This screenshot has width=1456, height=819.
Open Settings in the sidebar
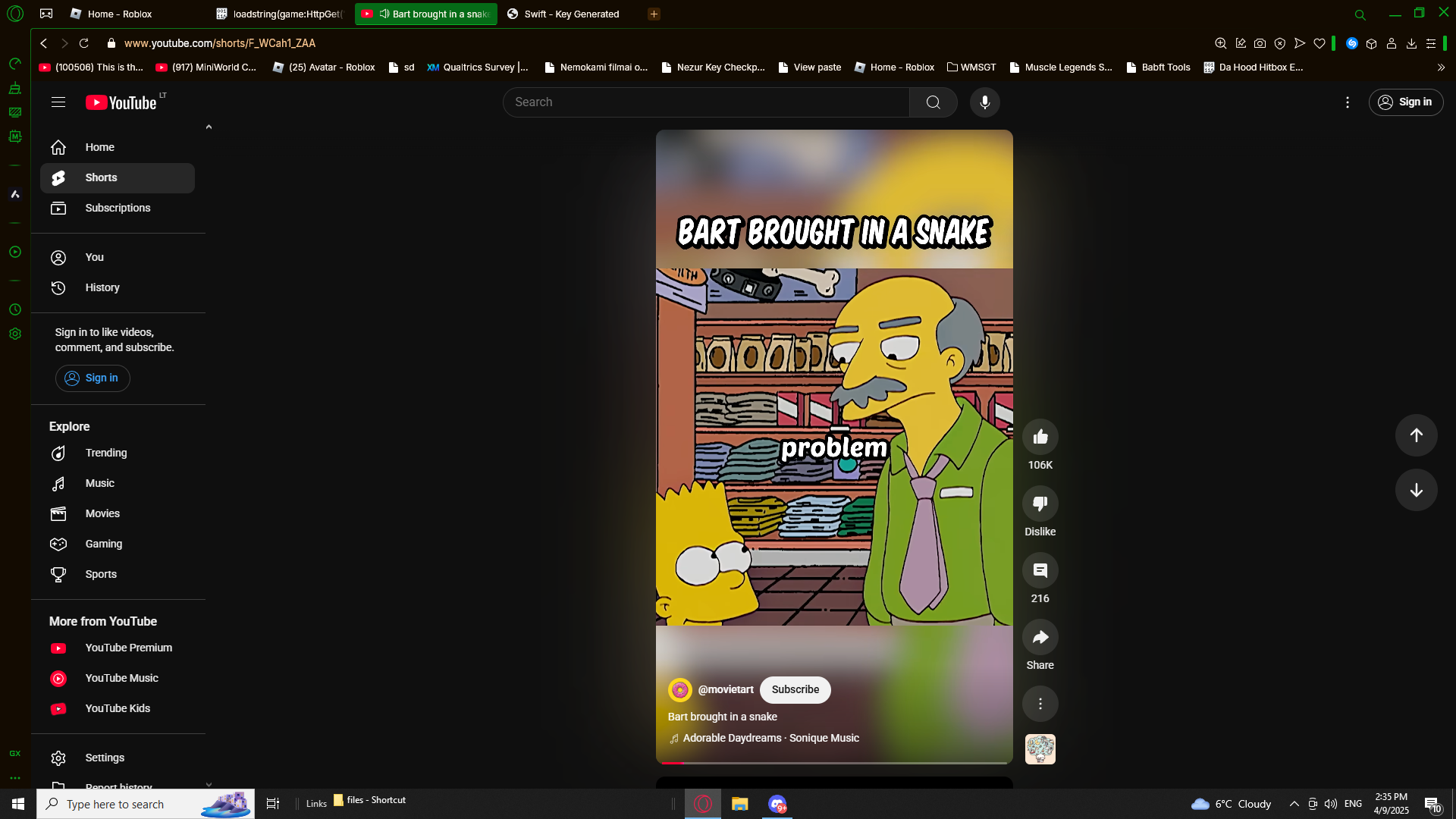[x=118, y=758]
